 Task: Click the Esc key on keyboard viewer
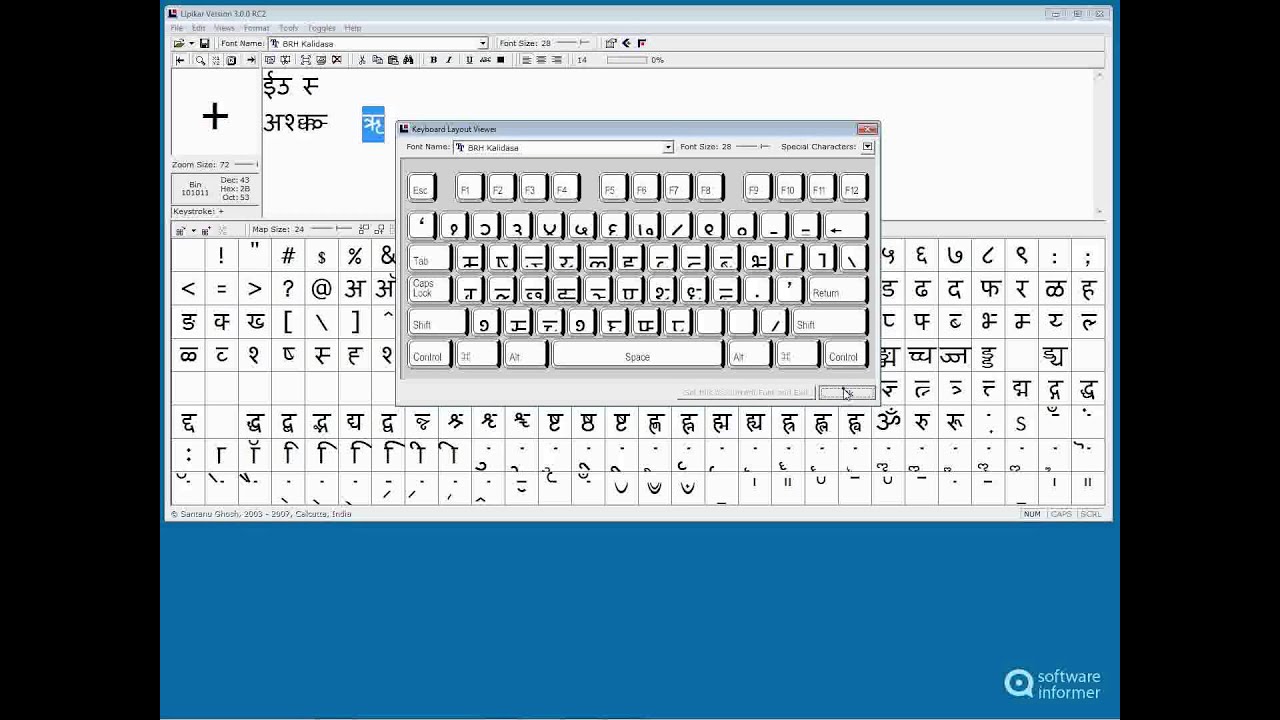421,189
